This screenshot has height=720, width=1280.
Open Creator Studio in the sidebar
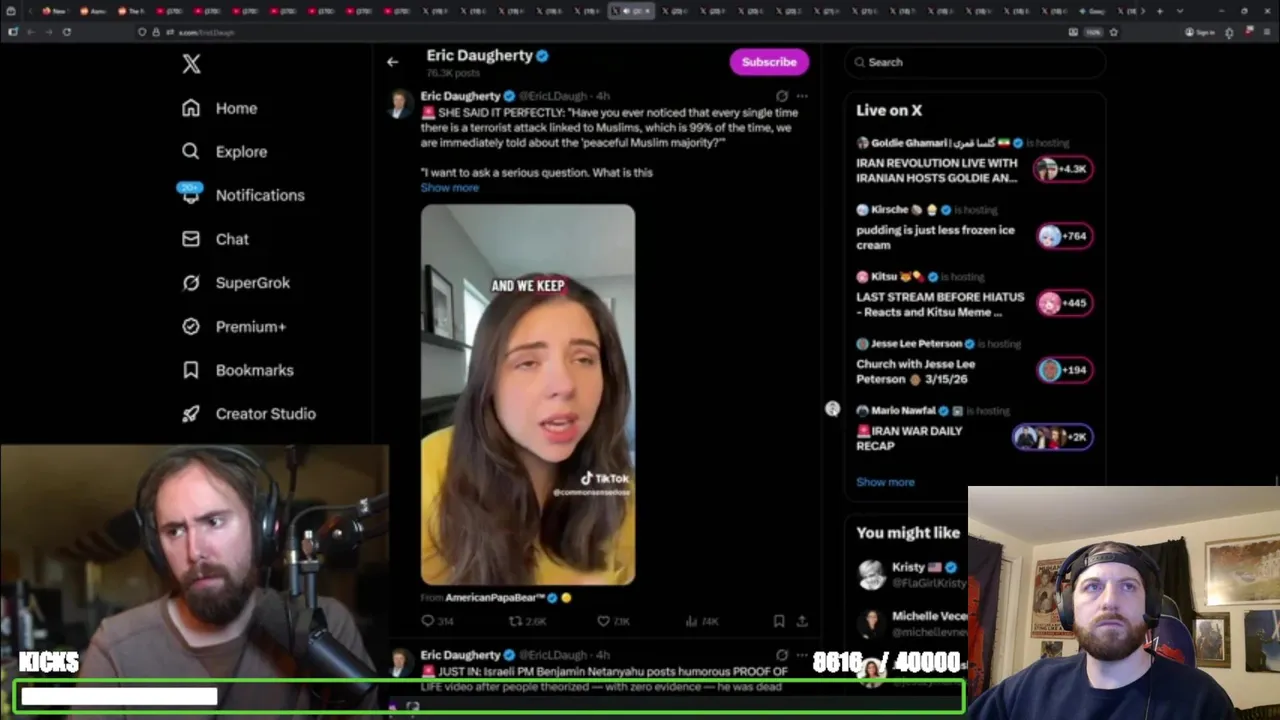pyautogui.click(x=248, y=414)
